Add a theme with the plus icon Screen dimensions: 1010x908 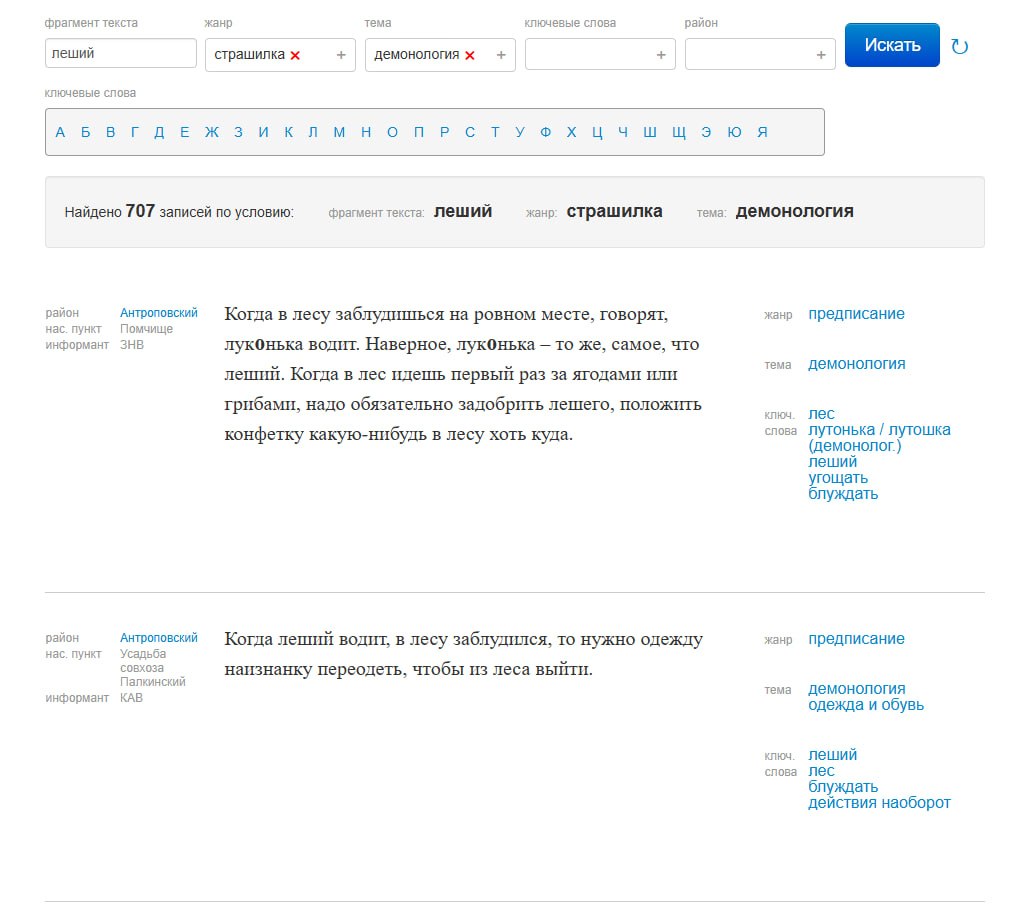tap(501, 55)
